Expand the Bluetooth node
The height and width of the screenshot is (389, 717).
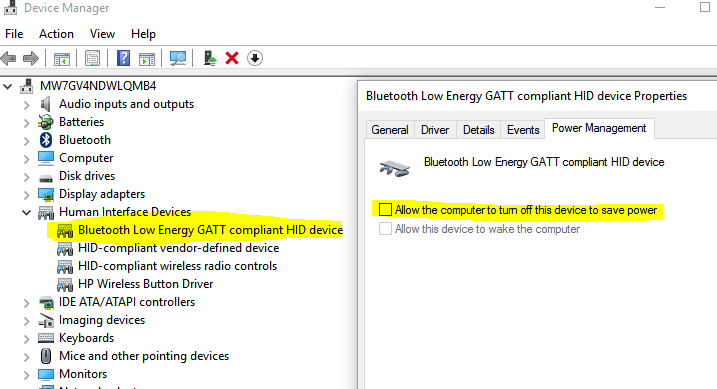coord(27,141)
